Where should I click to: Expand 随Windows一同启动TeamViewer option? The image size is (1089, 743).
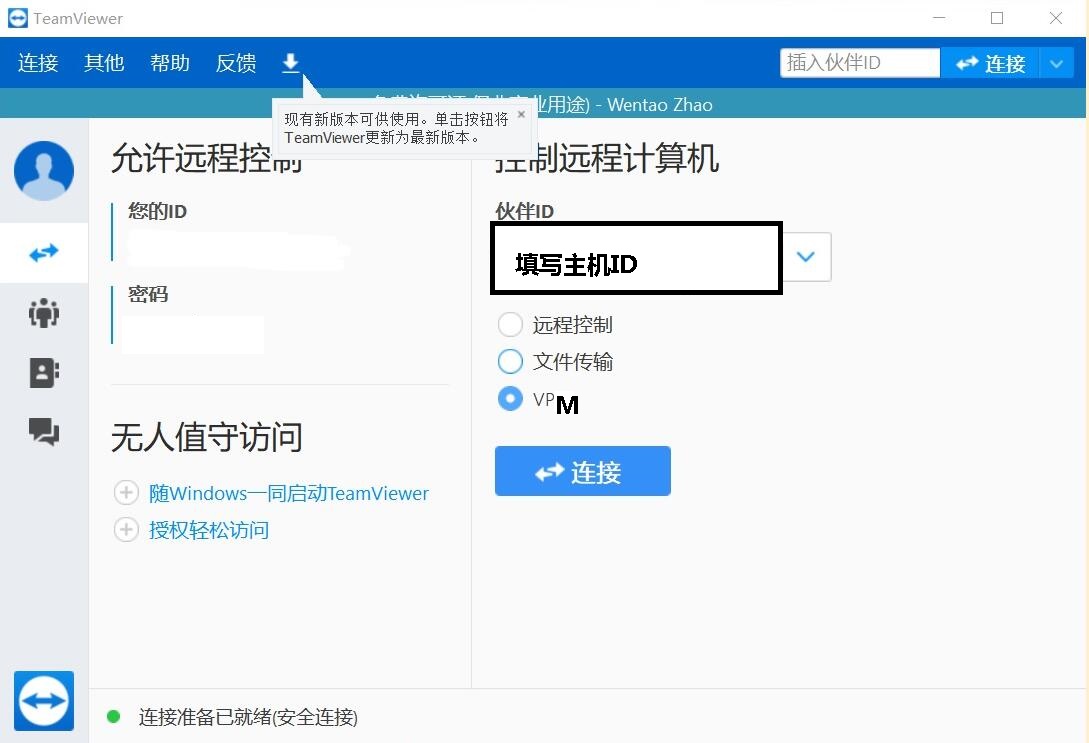pyautogui.click(x=126, y=493)
